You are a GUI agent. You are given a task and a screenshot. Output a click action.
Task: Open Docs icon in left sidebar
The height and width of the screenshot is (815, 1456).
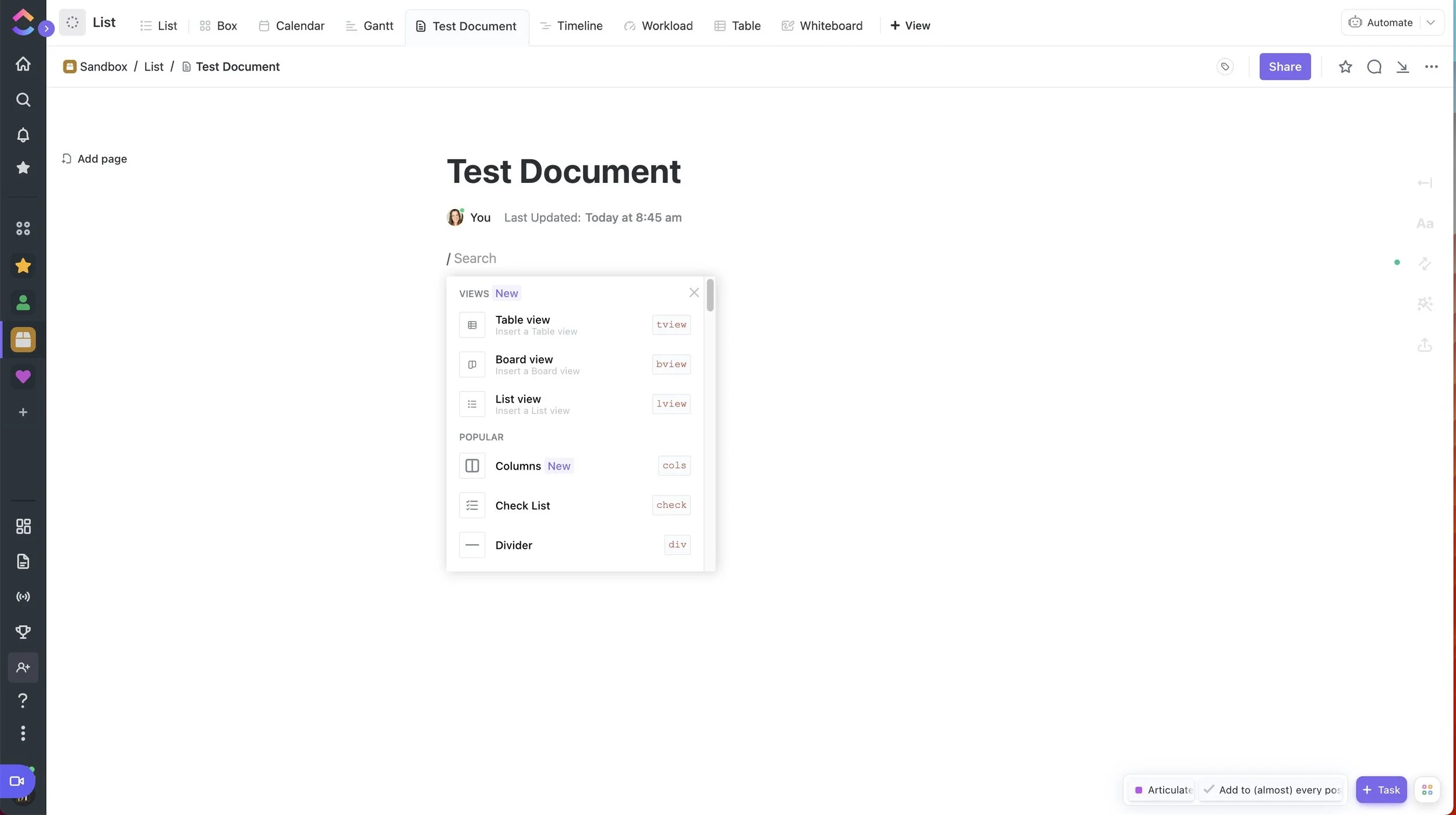click(x=23, y=562)
